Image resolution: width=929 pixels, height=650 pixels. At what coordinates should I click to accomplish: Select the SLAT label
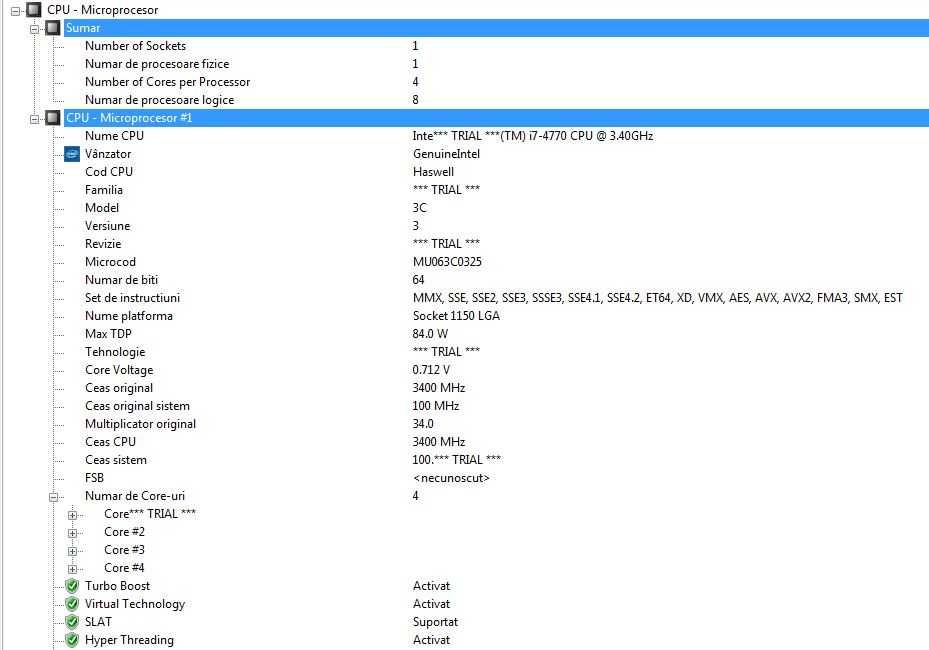(98, 622)
